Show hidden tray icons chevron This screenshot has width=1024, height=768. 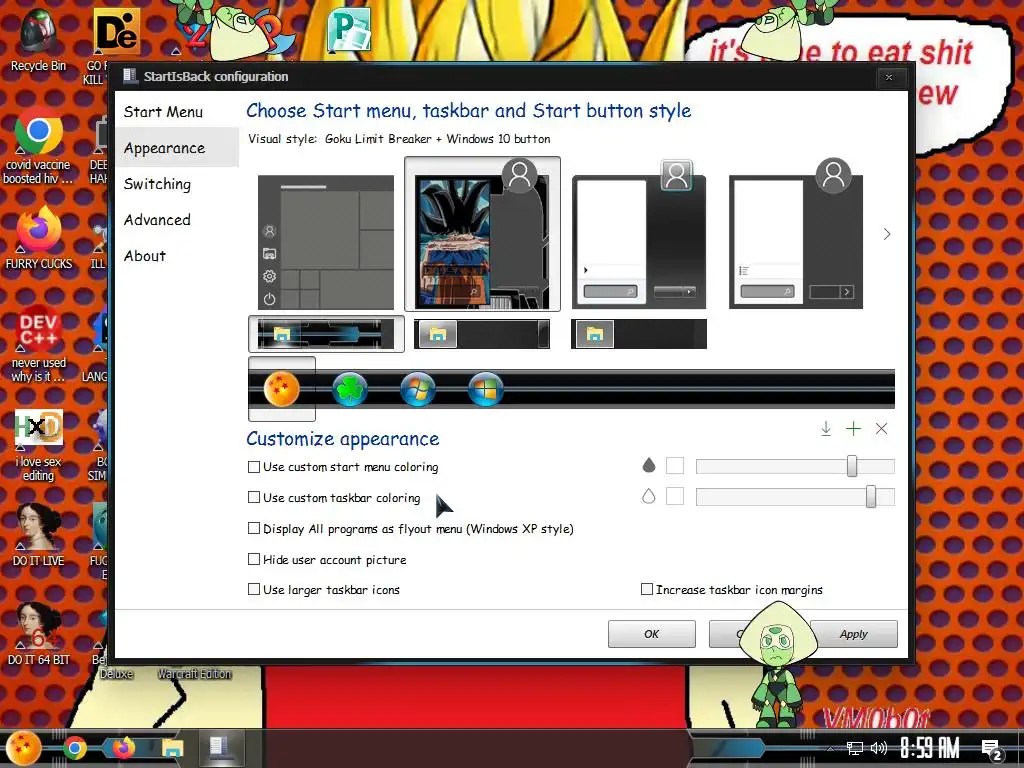831,748
